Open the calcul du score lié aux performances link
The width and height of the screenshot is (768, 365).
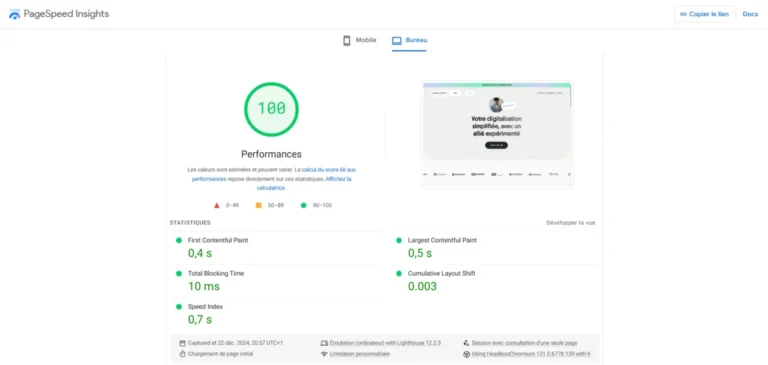click(x=274, y=174)
